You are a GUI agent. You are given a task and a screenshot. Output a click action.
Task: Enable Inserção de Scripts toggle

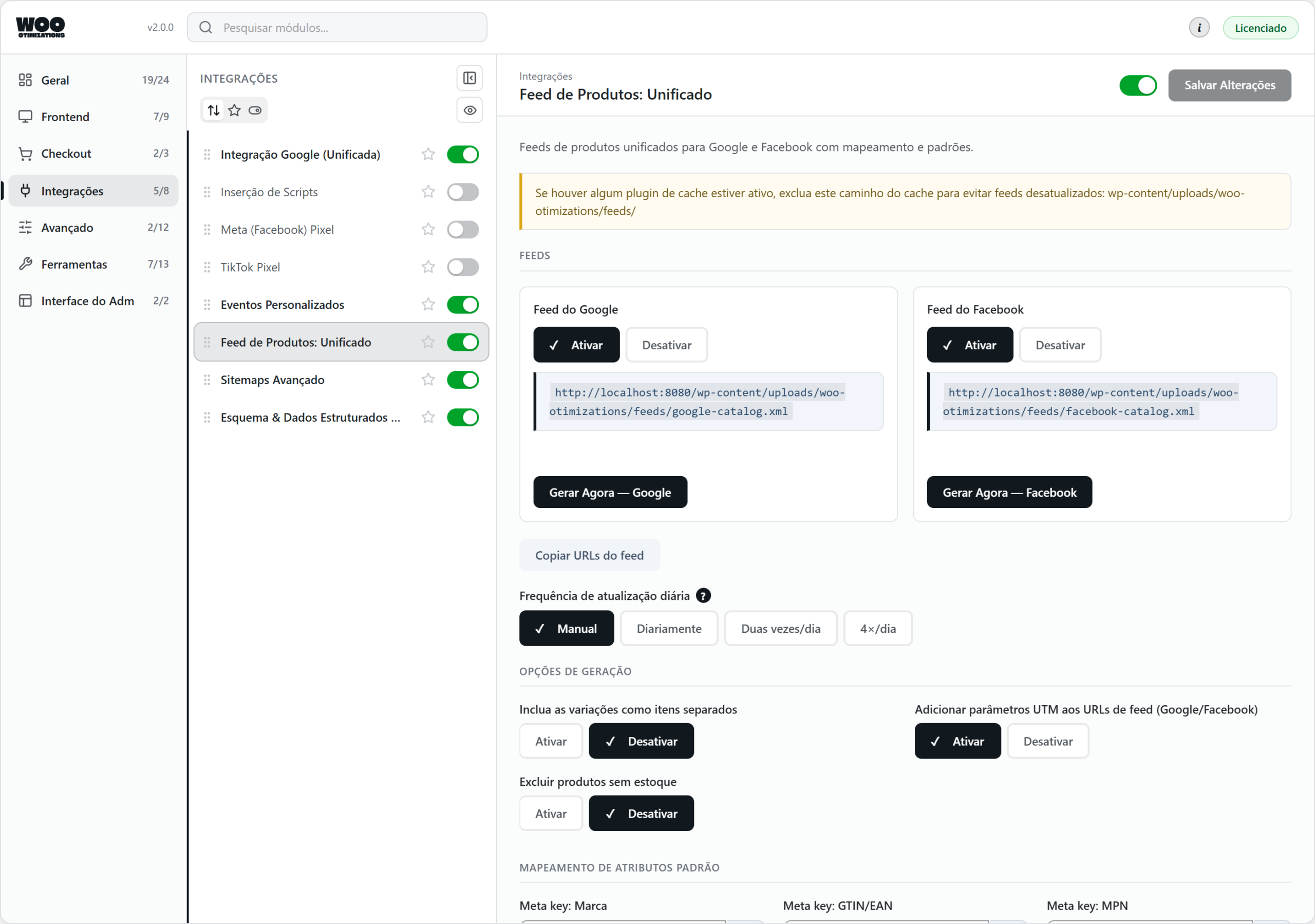pos(463,192)
